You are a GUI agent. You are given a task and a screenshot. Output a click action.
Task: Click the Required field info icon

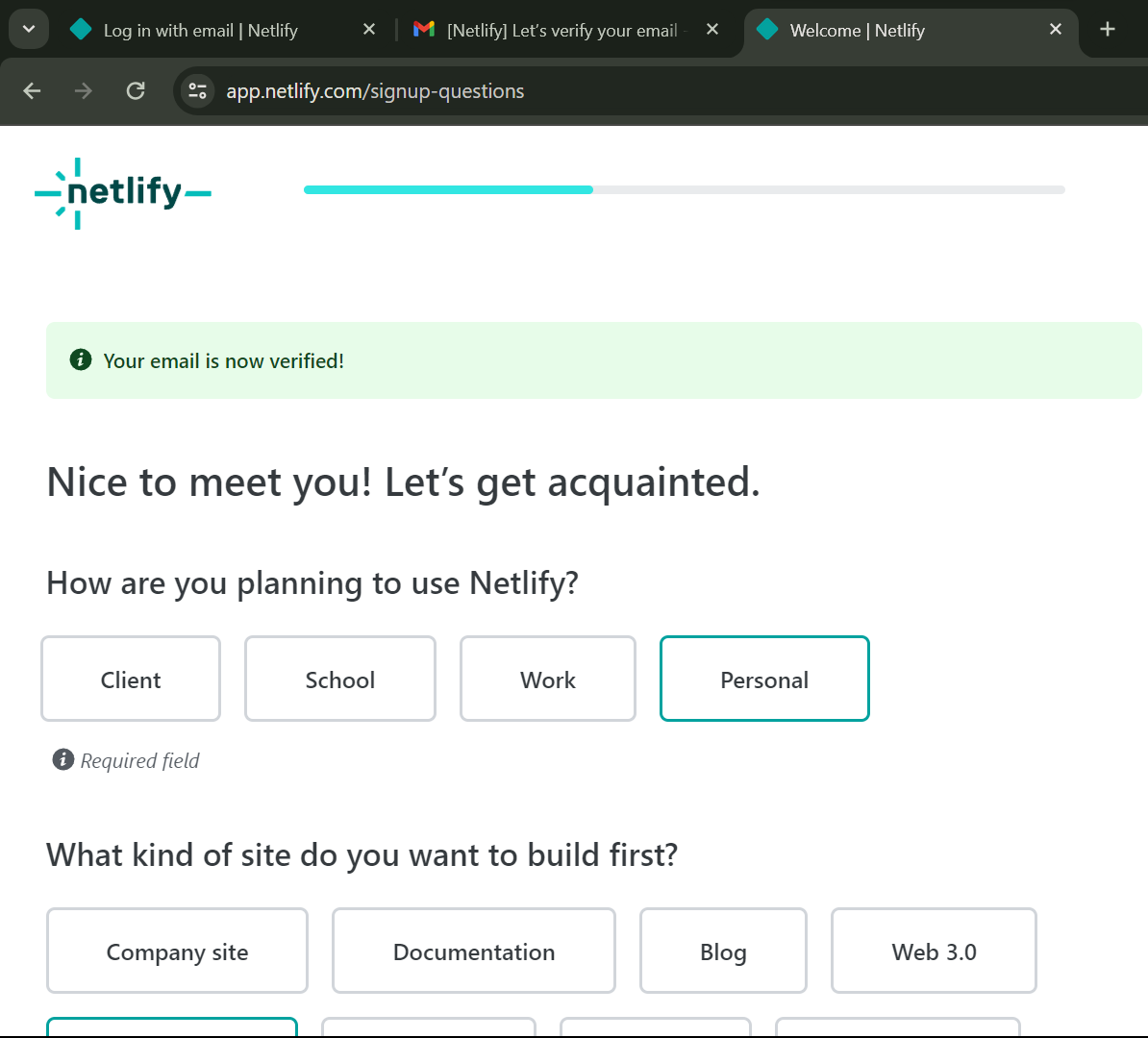(x=63, y=759)
